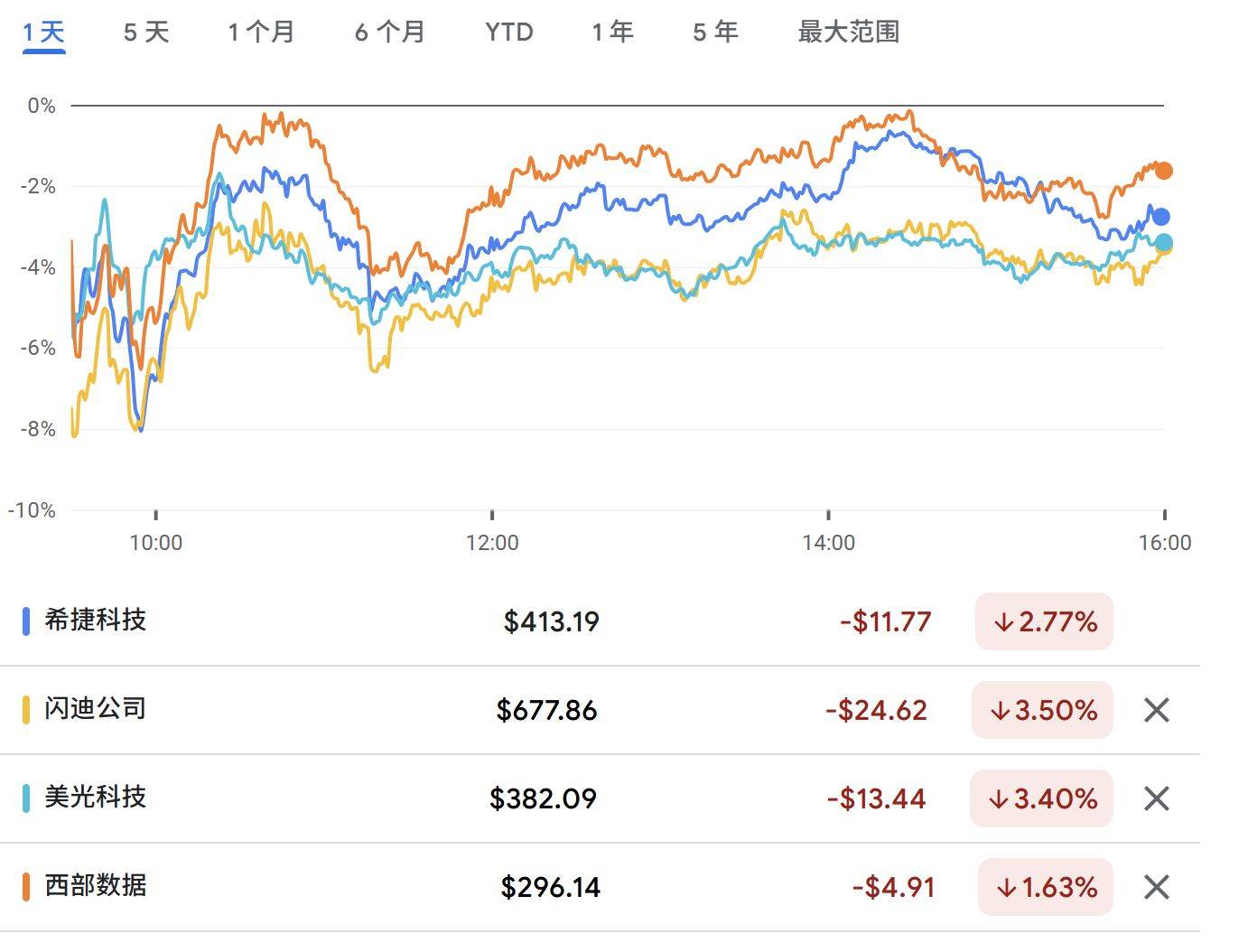Click the ↓1.63% change badge for 西部数据
1257x952 pixels.
coord(1046,887)
